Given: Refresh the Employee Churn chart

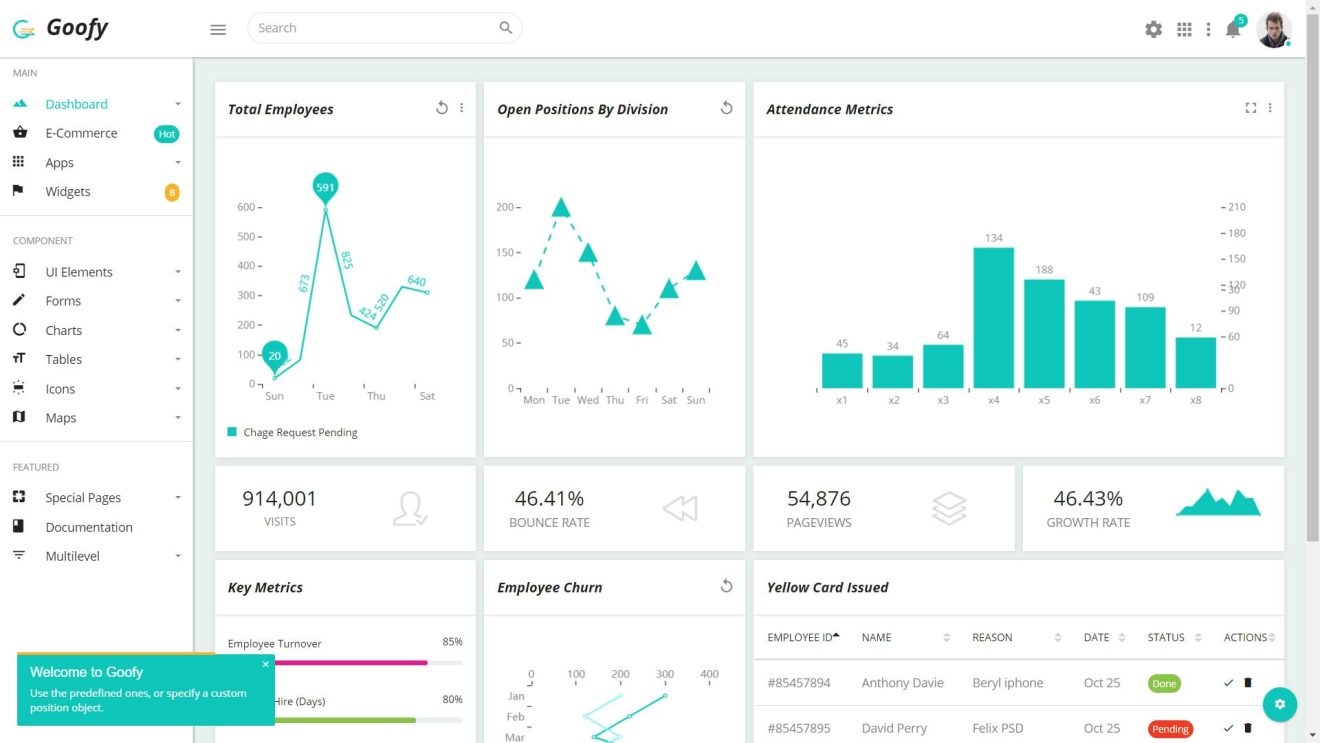Looking at the screenshot, I should tap(726, 586).
